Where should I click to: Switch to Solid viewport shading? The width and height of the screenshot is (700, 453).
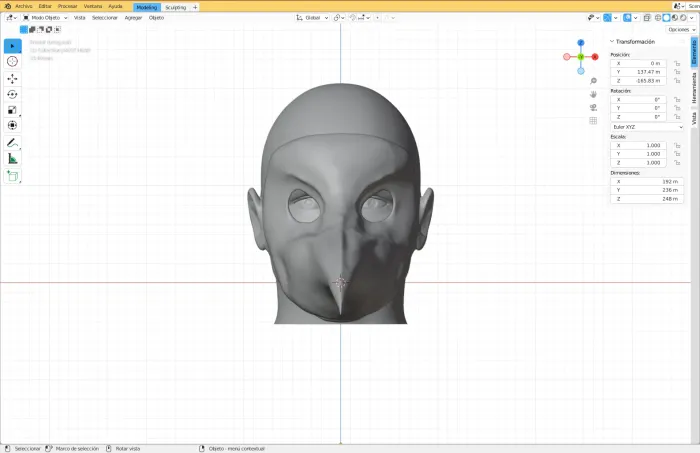(667, 18)
